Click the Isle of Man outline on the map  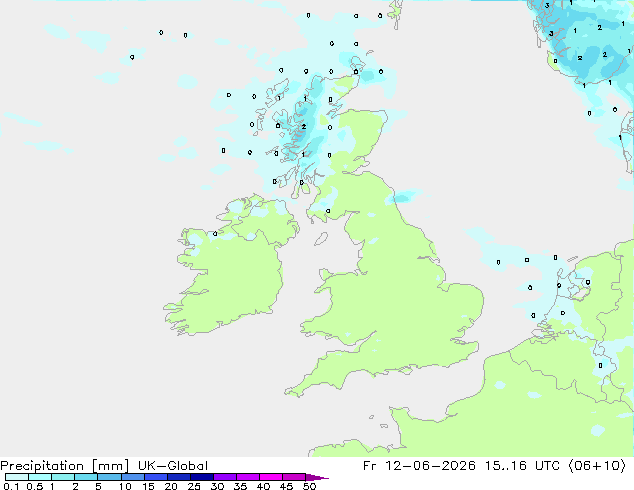point(321,239)
